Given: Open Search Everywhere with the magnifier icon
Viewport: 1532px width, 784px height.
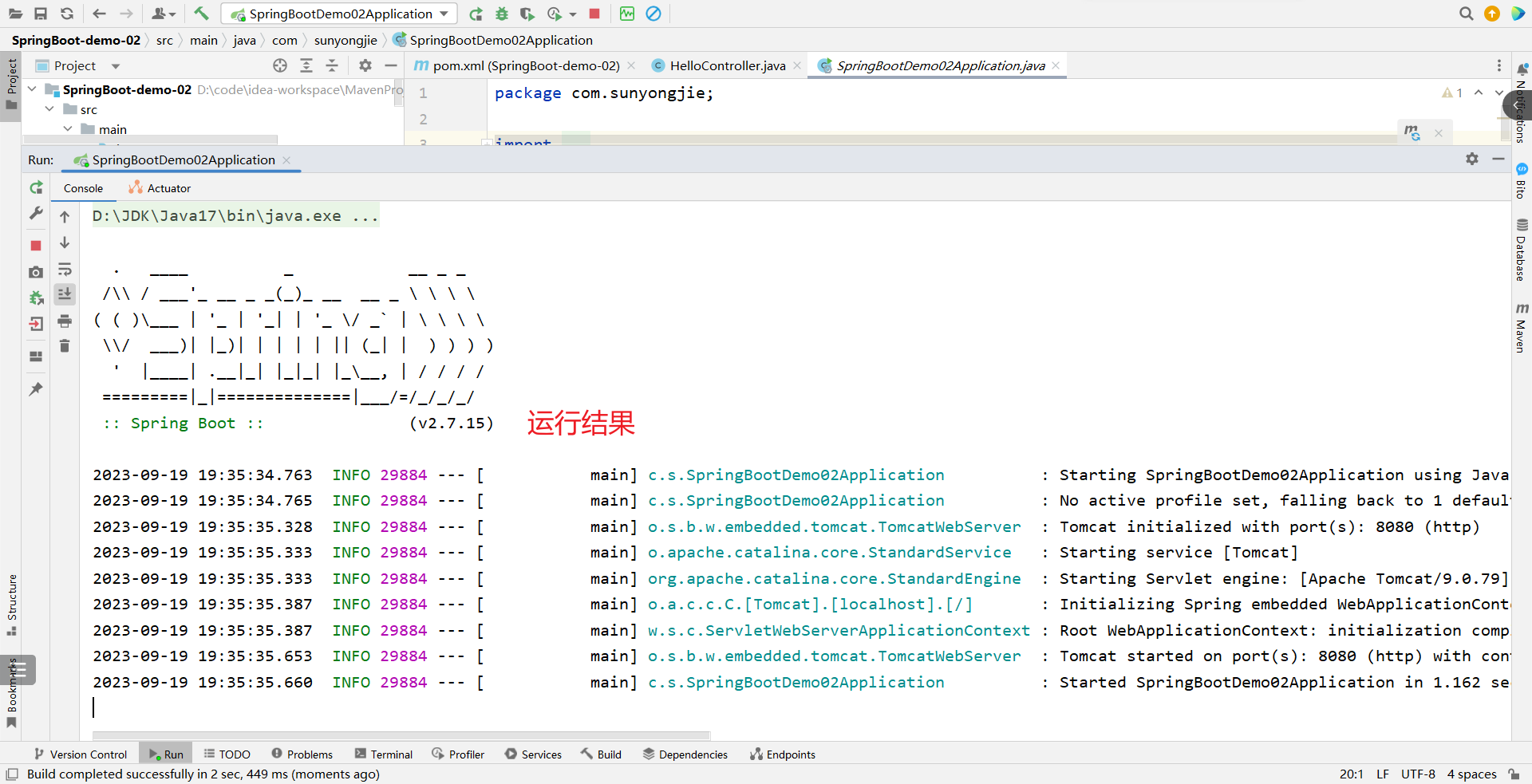Looking at the screenshot, I should [x=1466, y=14].
